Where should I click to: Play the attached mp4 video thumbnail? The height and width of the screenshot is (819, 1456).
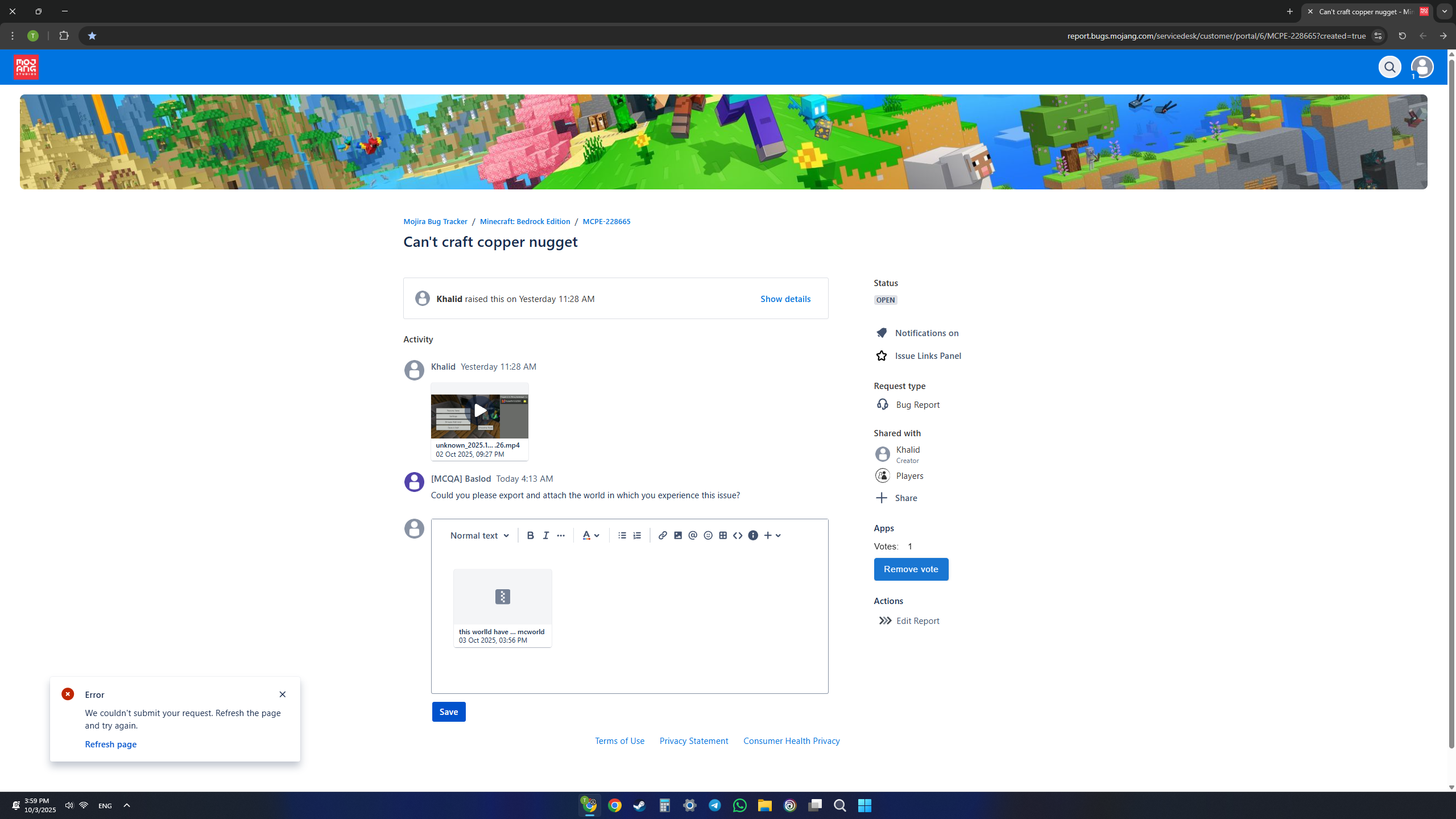point(479,410)
